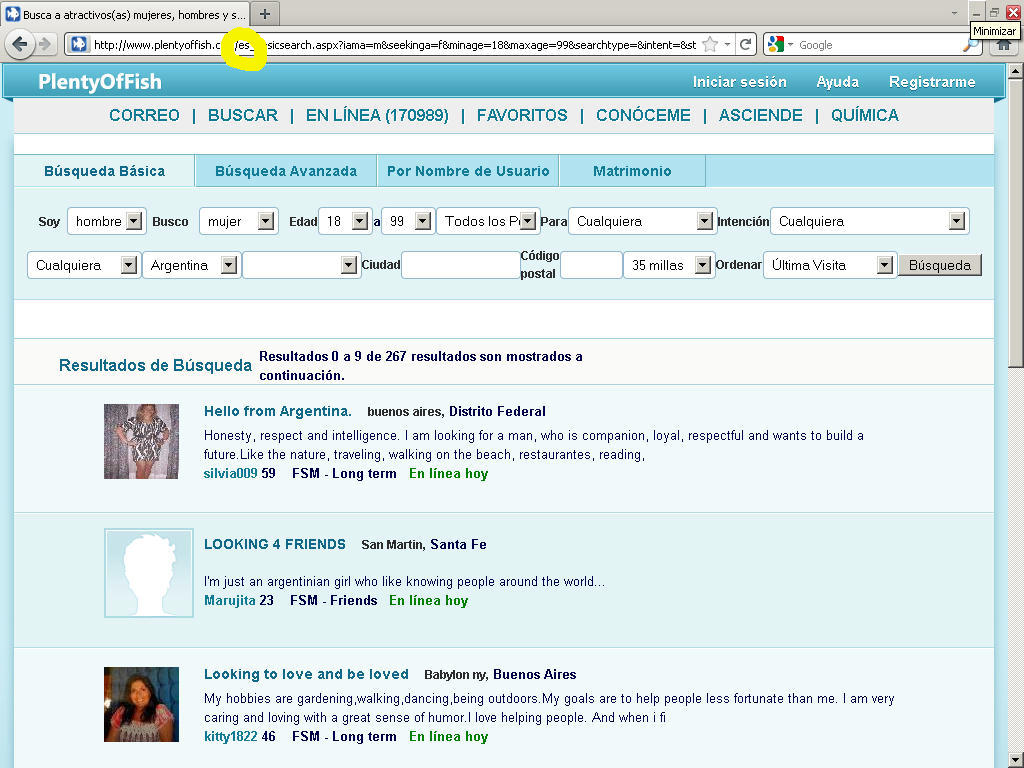
Task: Open the empty region dropdown next to Argentina
Action: pos(301,265)
